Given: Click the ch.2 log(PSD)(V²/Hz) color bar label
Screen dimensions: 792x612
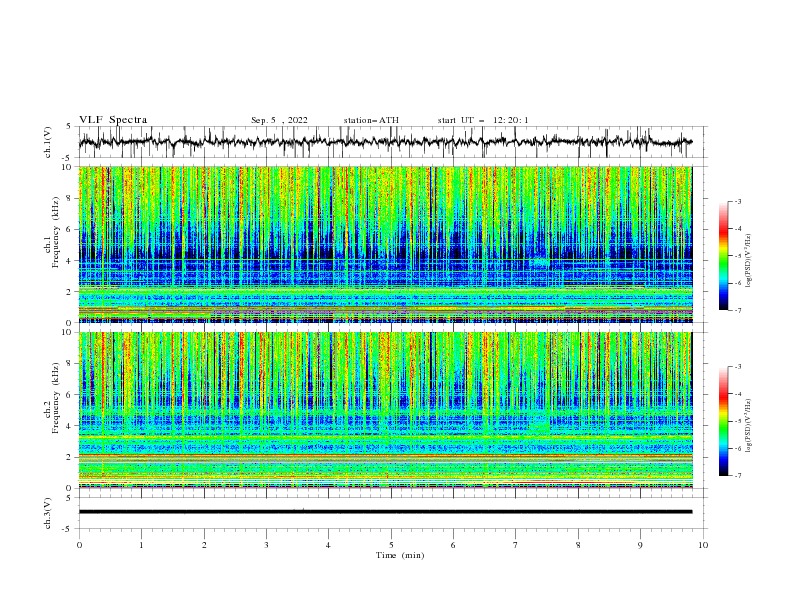Looking at the screenshot, I should [x=750, y=426].
